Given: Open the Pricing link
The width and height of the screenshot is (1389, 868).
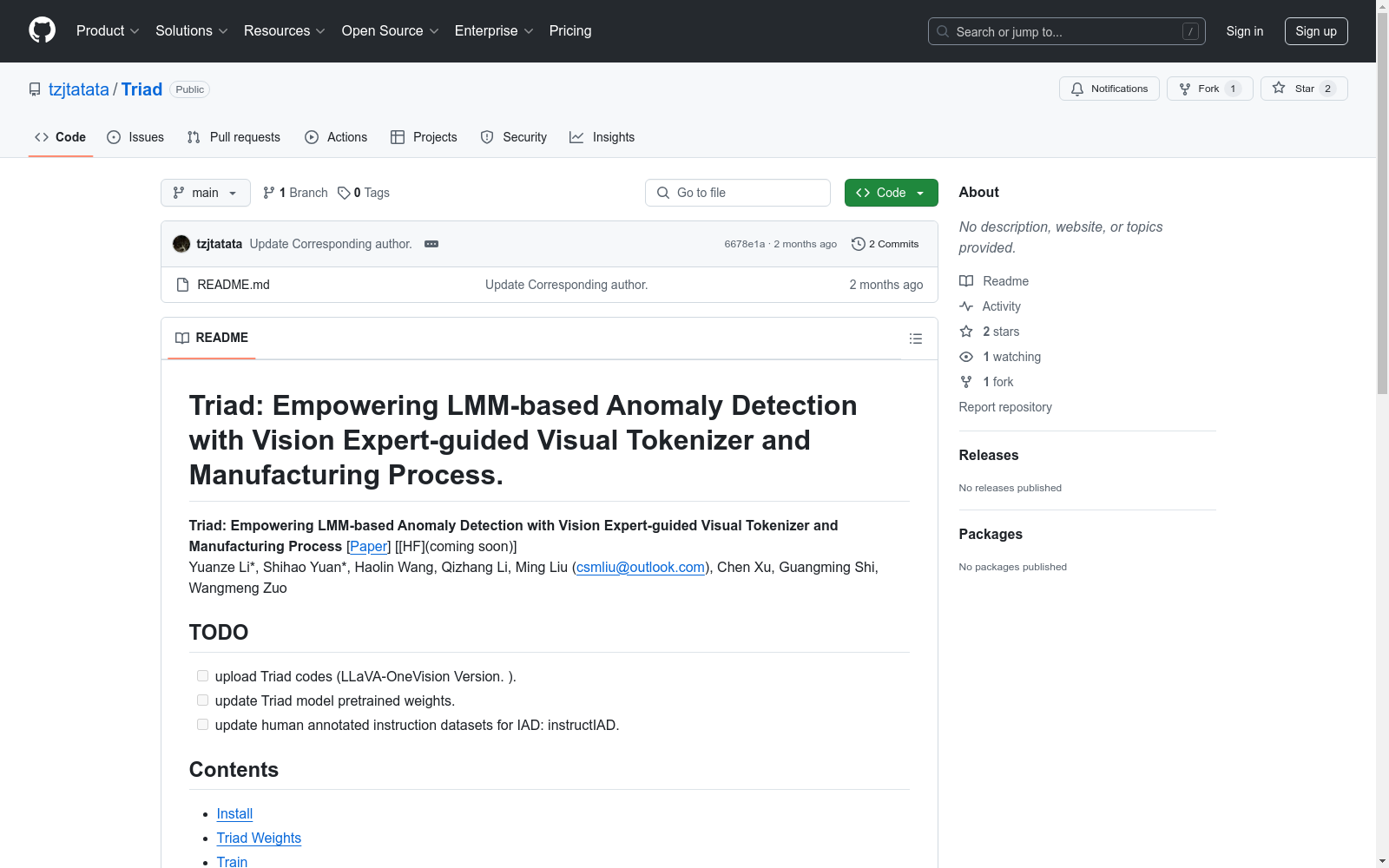Looking at the screenshot, I should [570, 31].
